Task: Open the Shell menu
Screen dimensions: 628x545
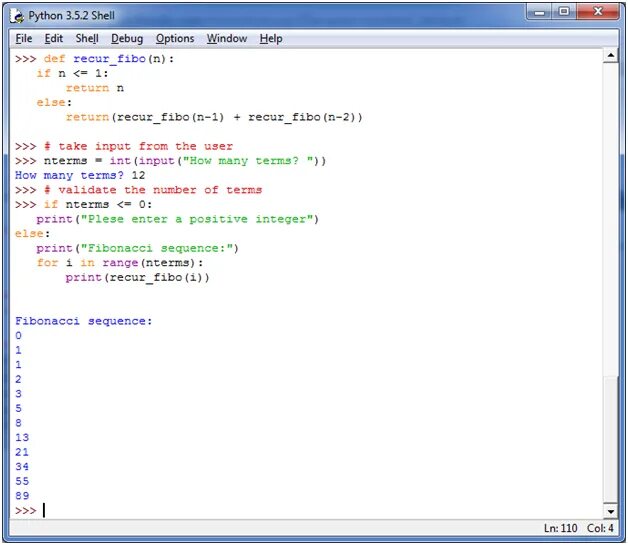Action: tap(87, 39)
